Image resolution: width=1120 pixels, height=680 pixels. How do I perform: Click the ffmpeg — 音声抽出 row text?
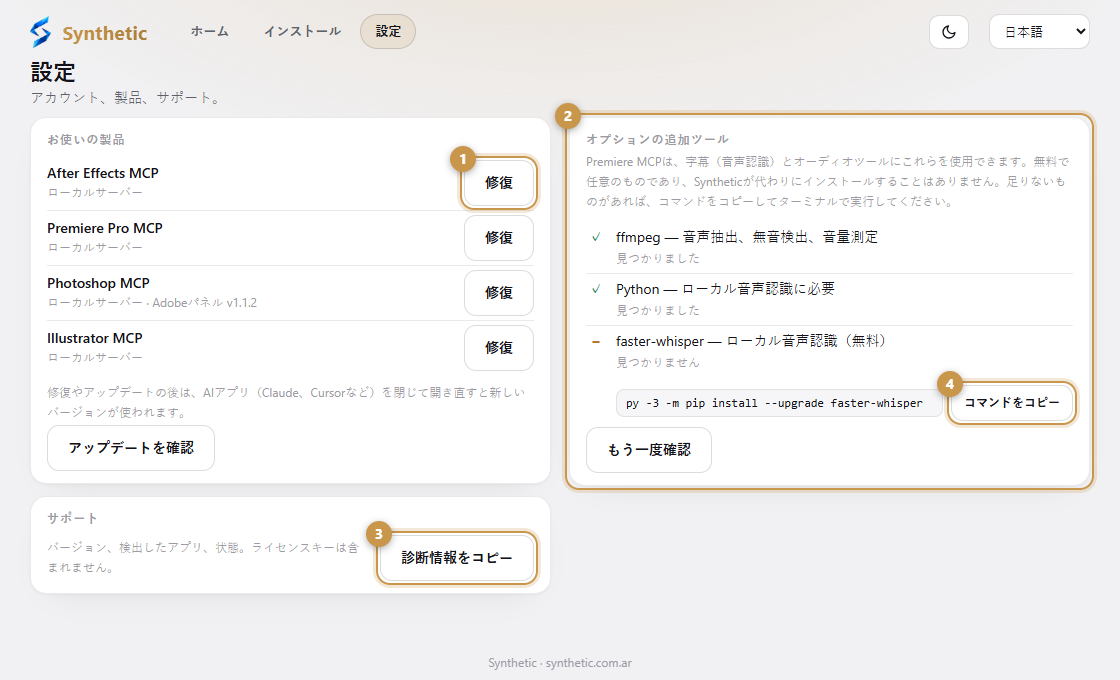(x=747, y=237)
